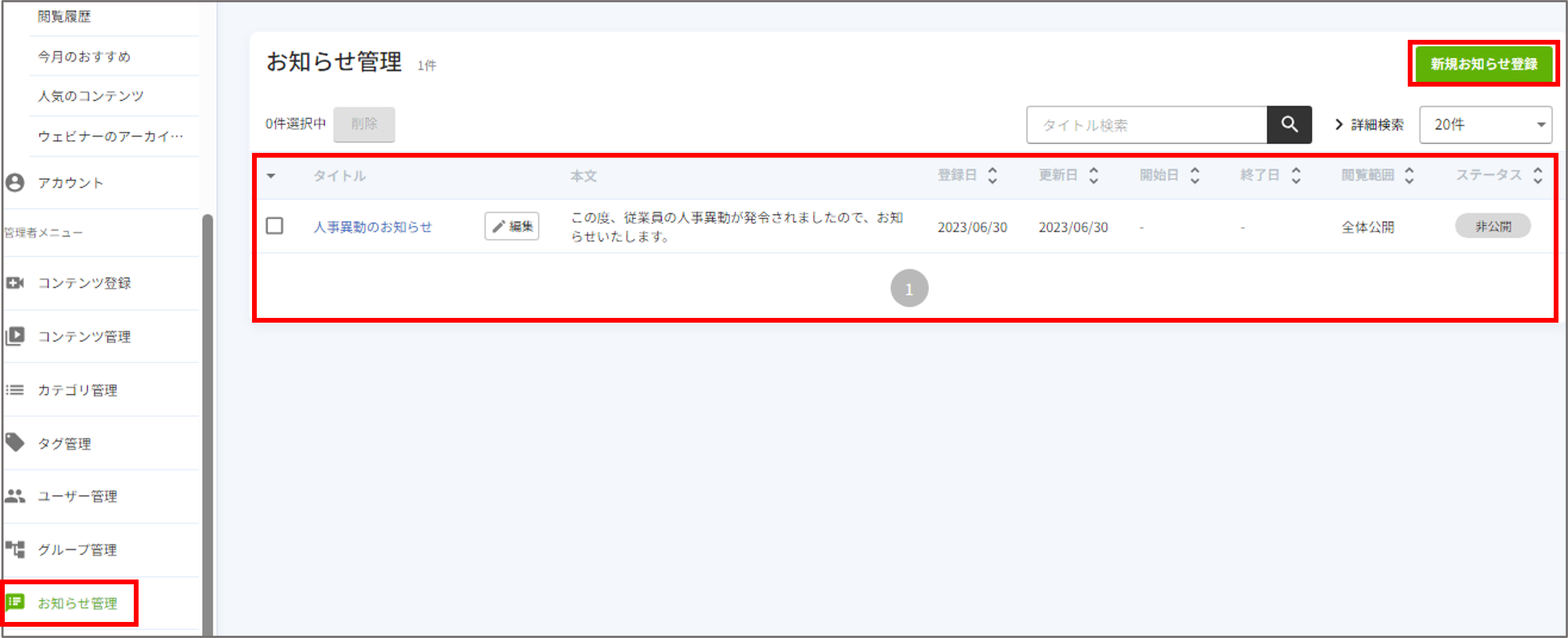The image size is (1568, 638).
Task: Sort by 終了日 column arrows
Action: 1295,176
